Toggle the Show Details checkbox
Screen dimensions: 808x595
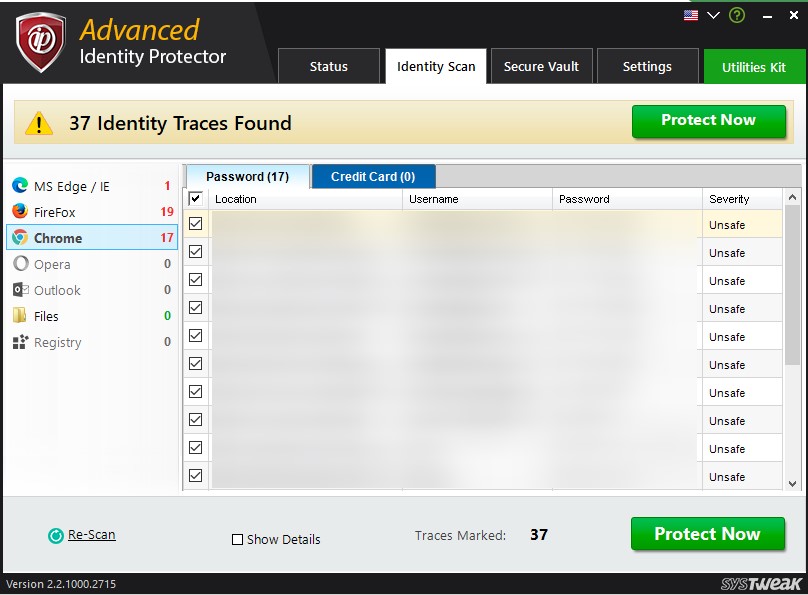coord(237,539)
